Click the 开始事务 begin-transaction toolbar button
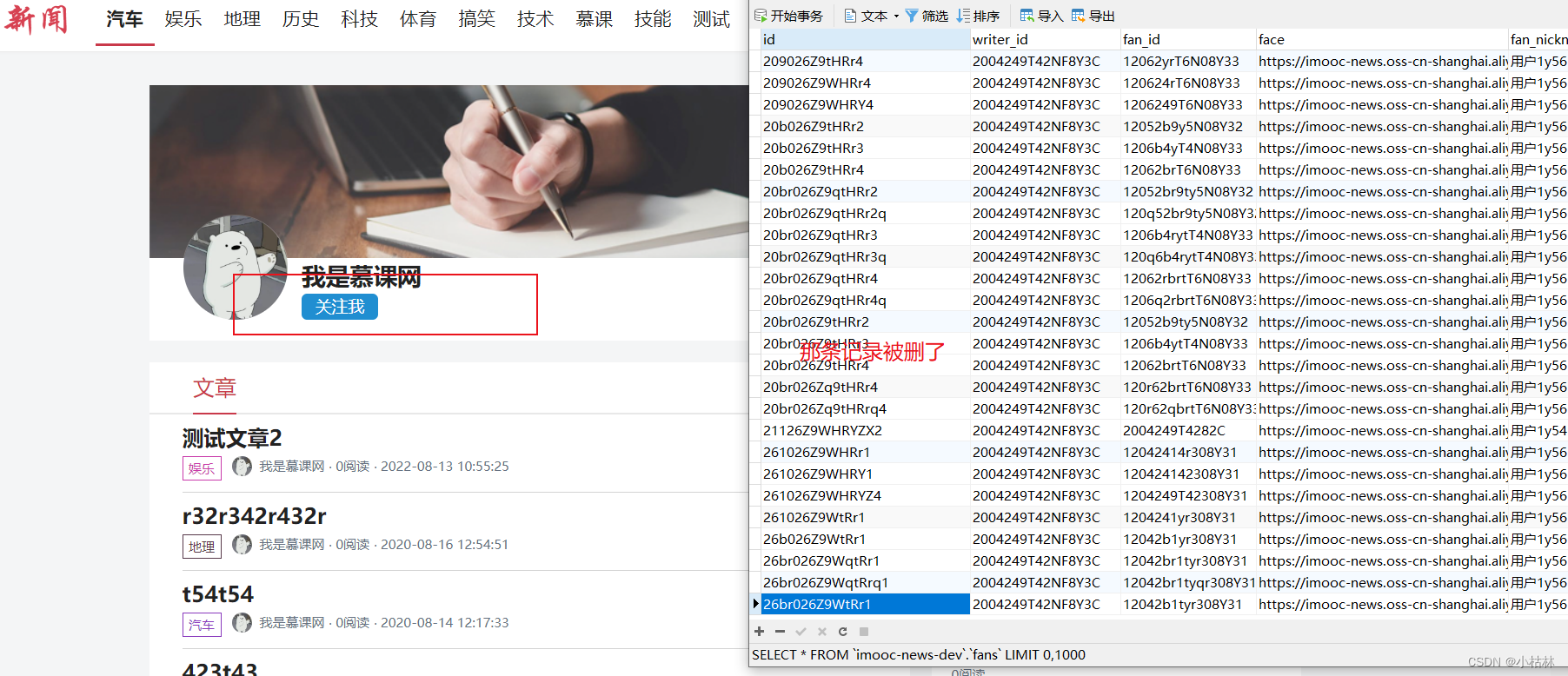This screenshot has height=676, width=1568. click(x=788, y=16)
